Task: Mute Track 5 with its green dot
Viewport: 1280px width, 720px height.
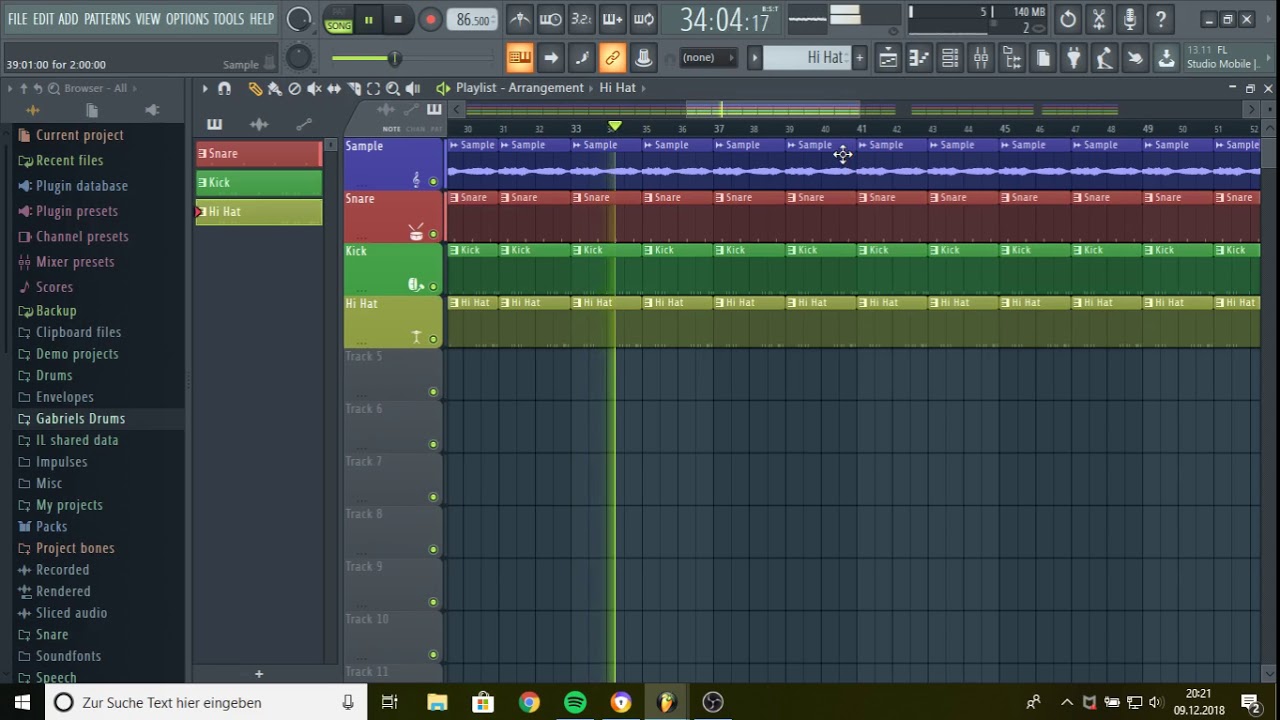Action: pyautogui.click(x=433, y=392)
